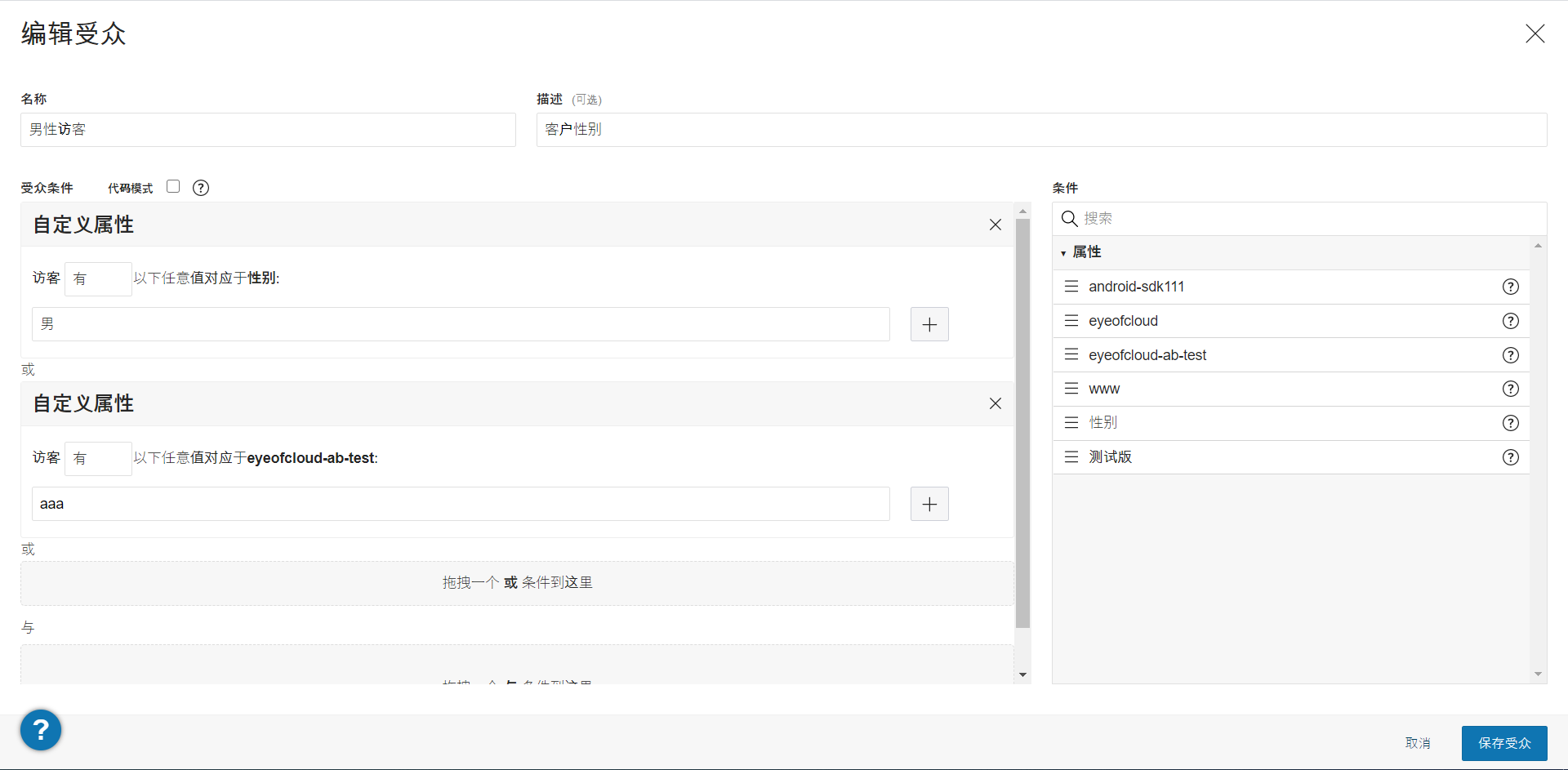Image resolution: width=1568 pixels, height=770 pixels.
Task: Click the value field containing 男
Action: pyautogui.click(x=461, y=324)
